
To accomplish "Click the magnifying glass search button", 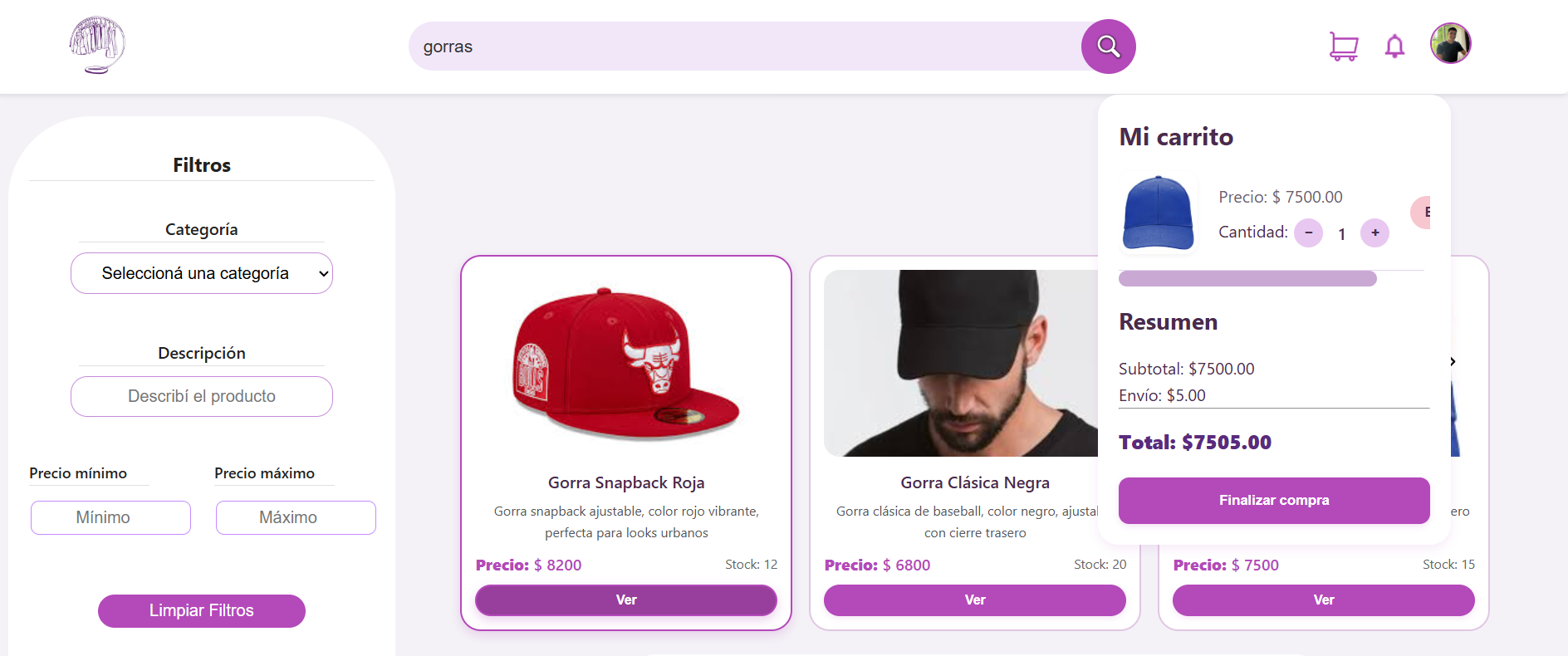I will [1108, 47].
